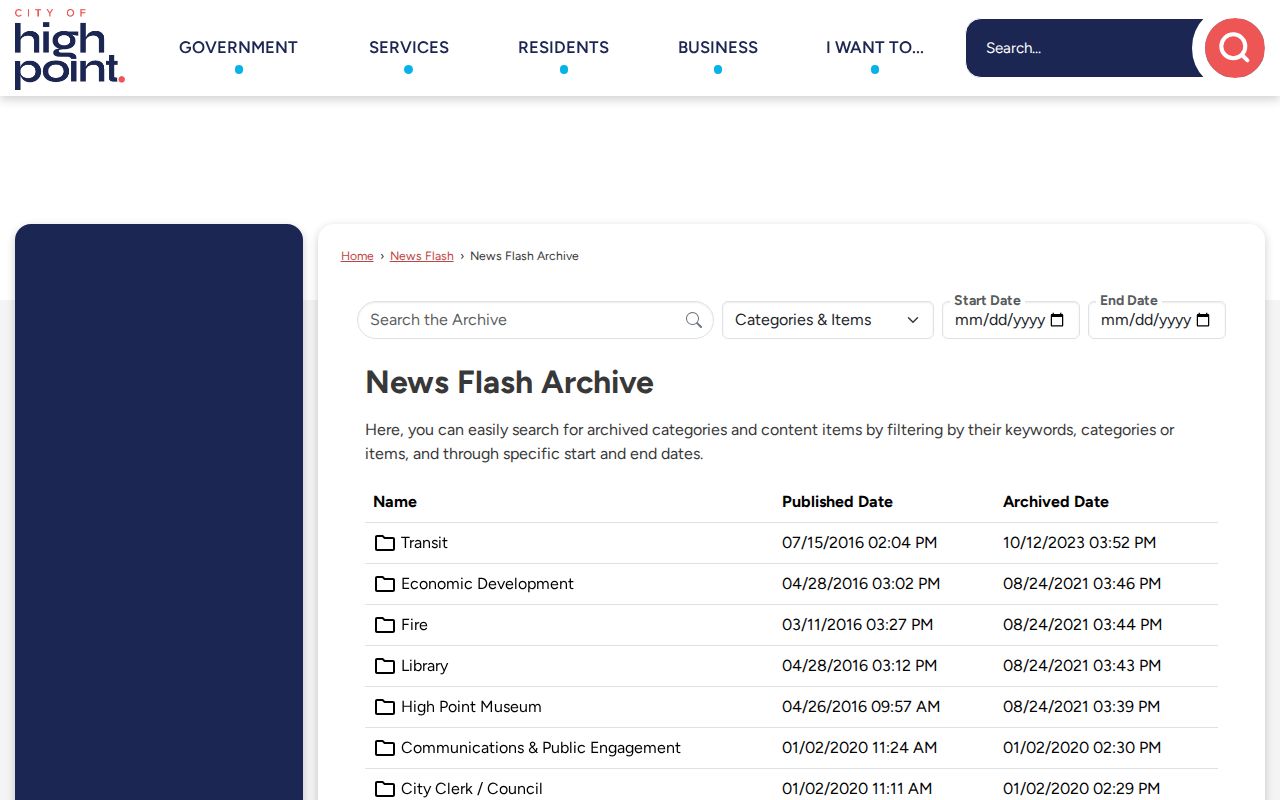Click the Archived Date column header
The width and height of the screenshot is (1280, 800).
coord(1056,502)
